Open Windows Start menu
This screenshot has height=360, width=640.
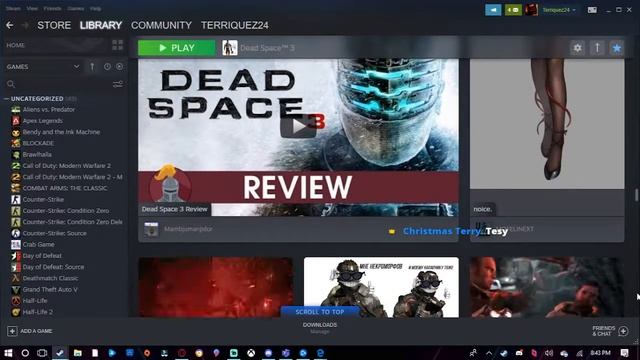point(8,353)
